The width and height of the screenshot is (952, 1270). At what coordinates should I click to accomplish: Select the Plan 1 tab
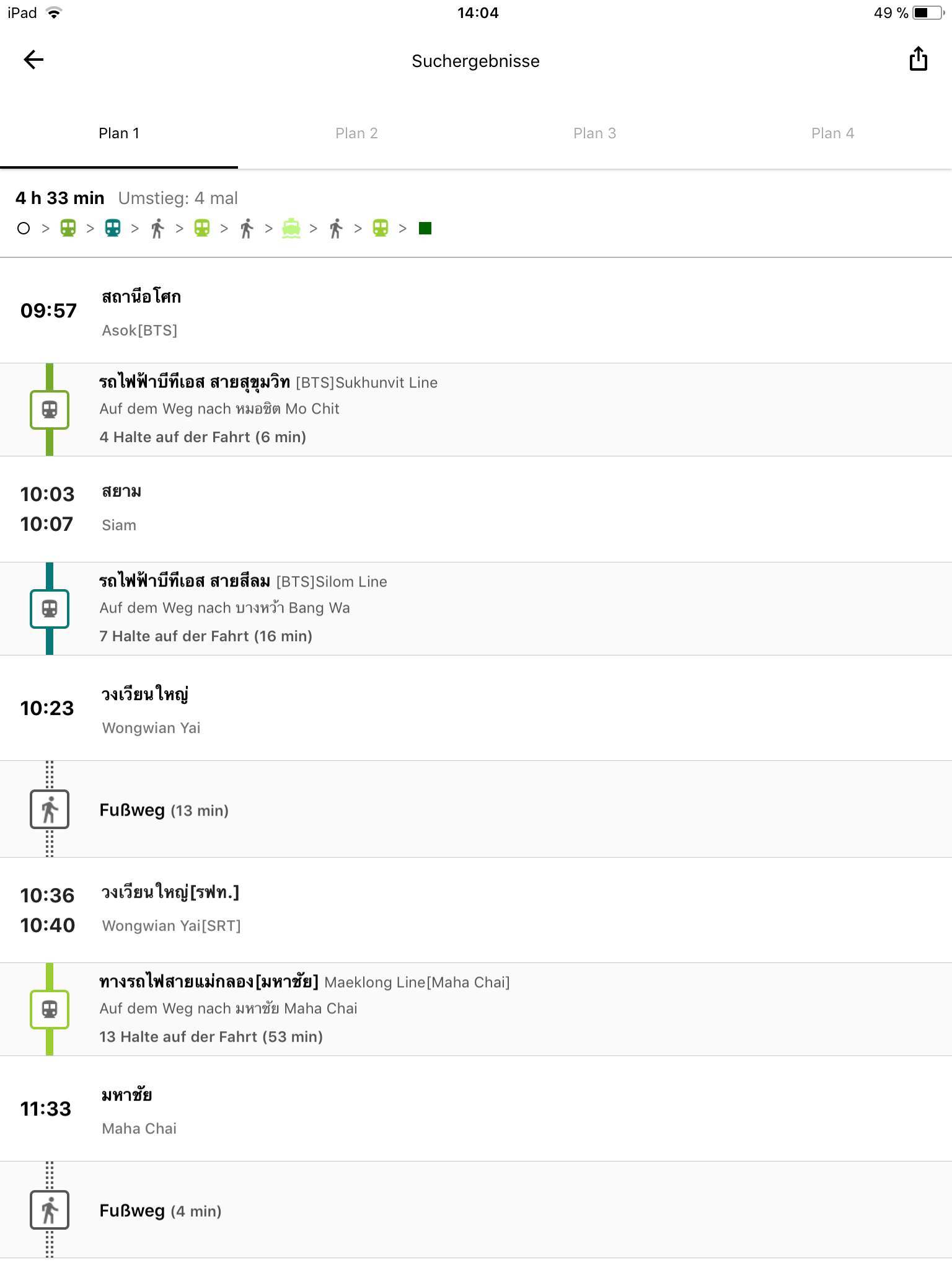[x=119, y=133]
